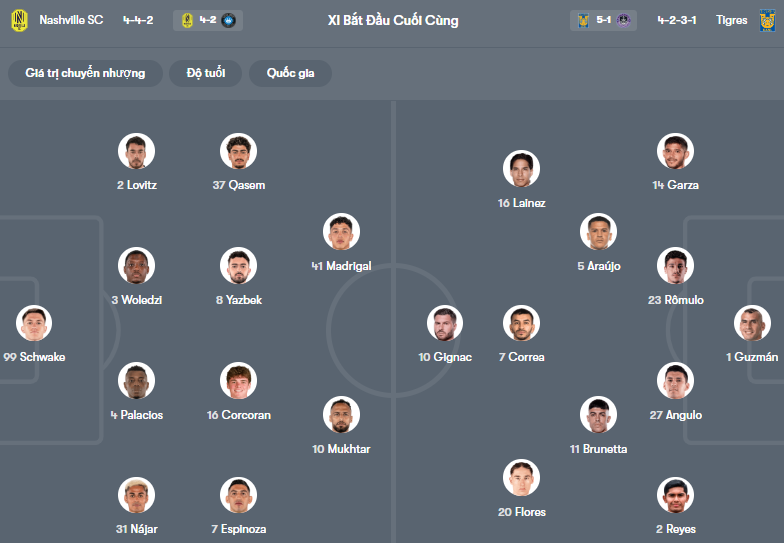Image resolution: width=784 pixels, height=543 pixels.
Task: Click the Nashville SC club crest
Action: [x=18, y=20]
